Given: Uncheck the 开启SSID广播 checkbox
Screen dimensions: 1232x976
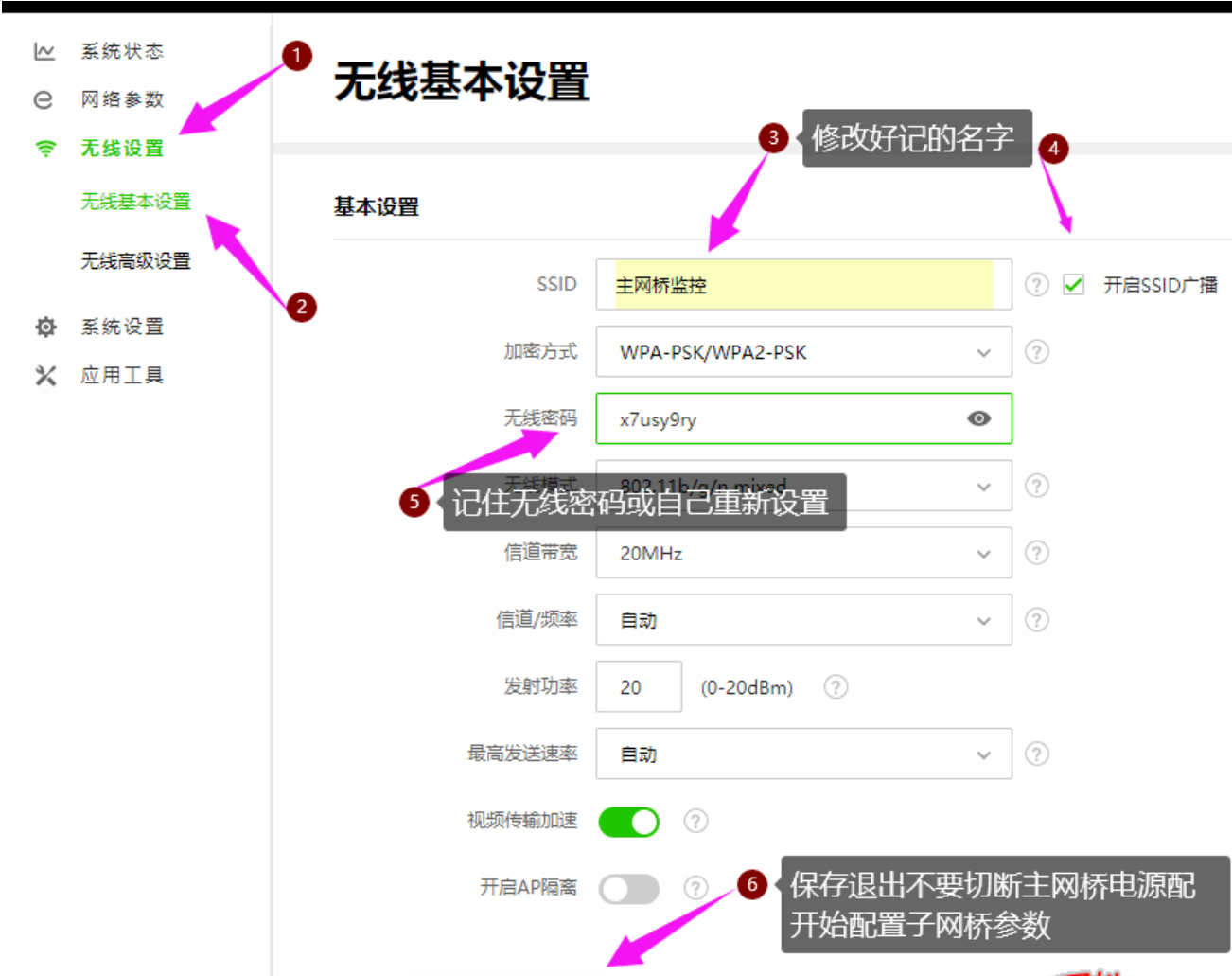Looking at the screenshot, I should [1073, 285].
